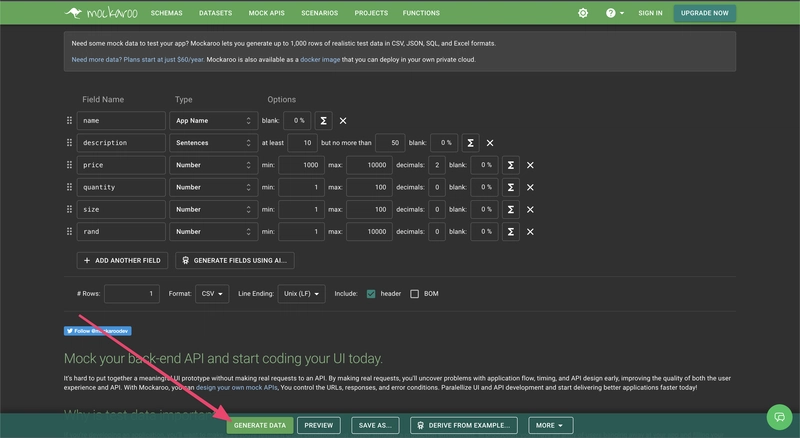Screen dimensions: 800x438
Task: Grab the drag handle of the rand row
Action: click(x=69, y=231)
